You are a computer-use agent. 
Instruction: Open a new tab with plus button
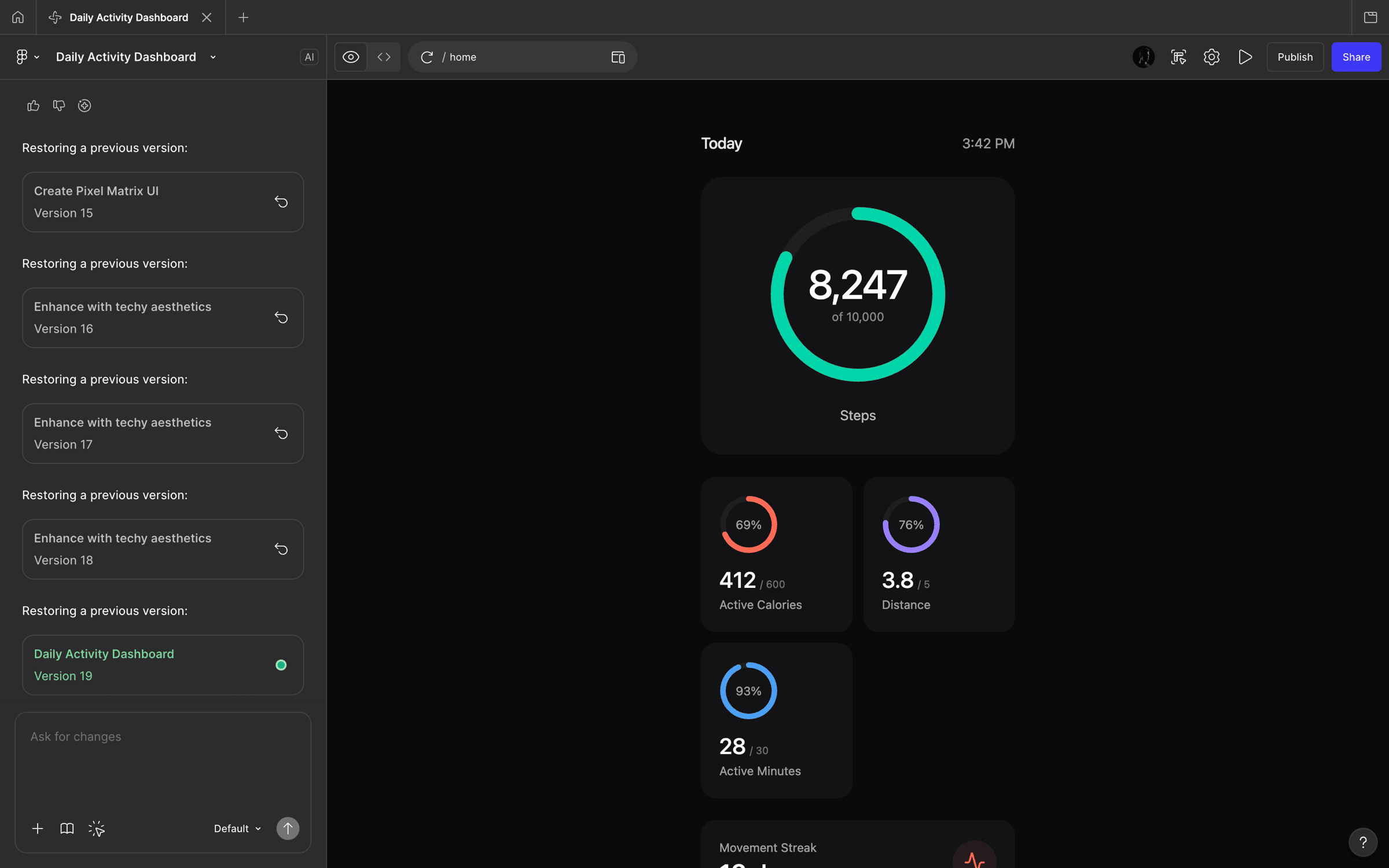point(244,17)
